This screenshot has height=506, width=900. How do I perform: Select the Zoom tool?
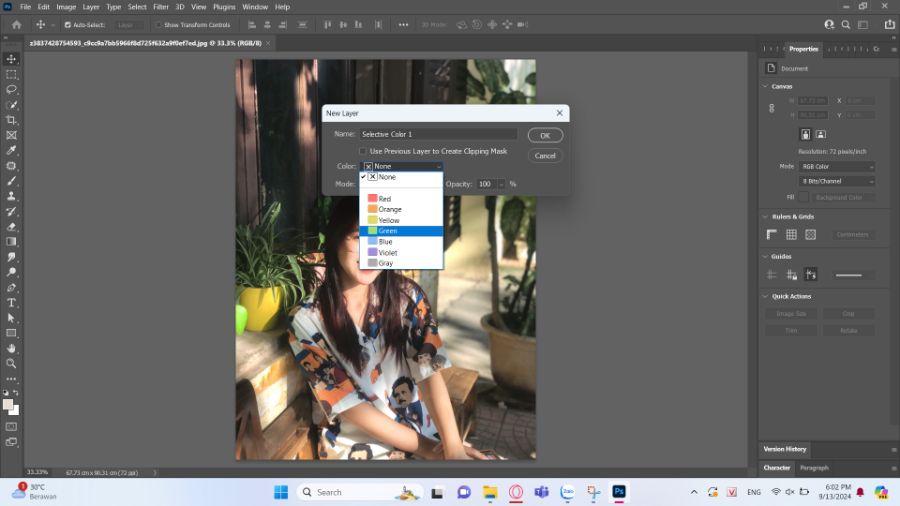[x=11, y=363]
